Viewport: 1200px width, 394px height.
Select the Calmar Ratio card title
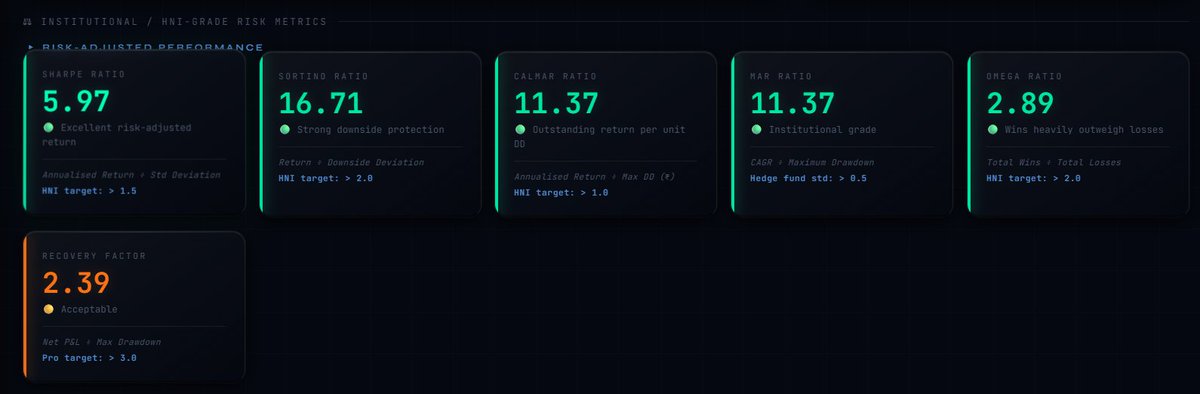pyautogui.click(x=555, y=76)
